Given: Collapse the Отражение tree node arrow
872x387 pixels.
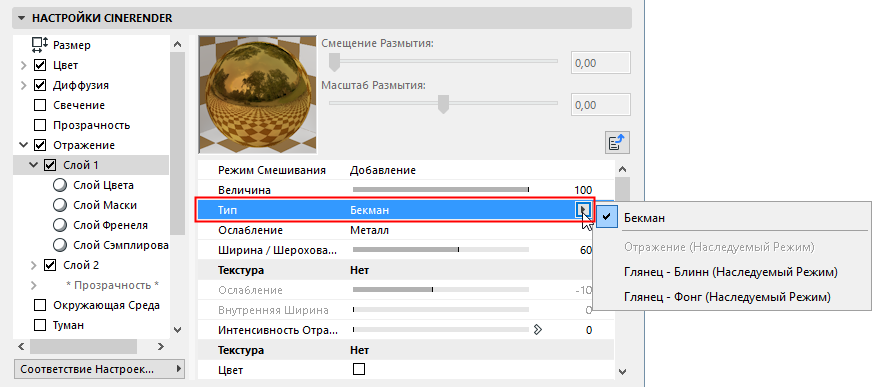Looking at the screenshot, I should (23, 145).
